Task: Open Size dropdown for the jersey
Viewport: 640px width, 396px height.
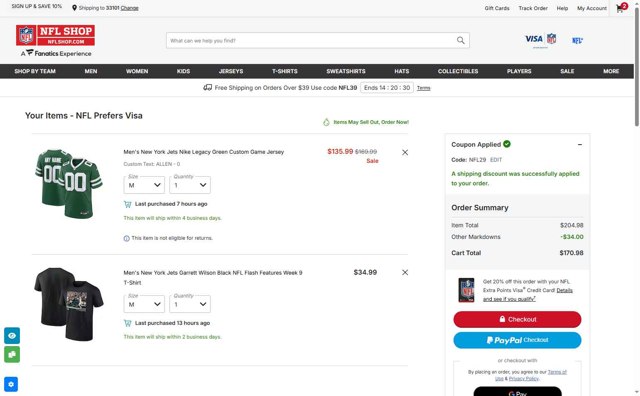Action: pos(144,185)
